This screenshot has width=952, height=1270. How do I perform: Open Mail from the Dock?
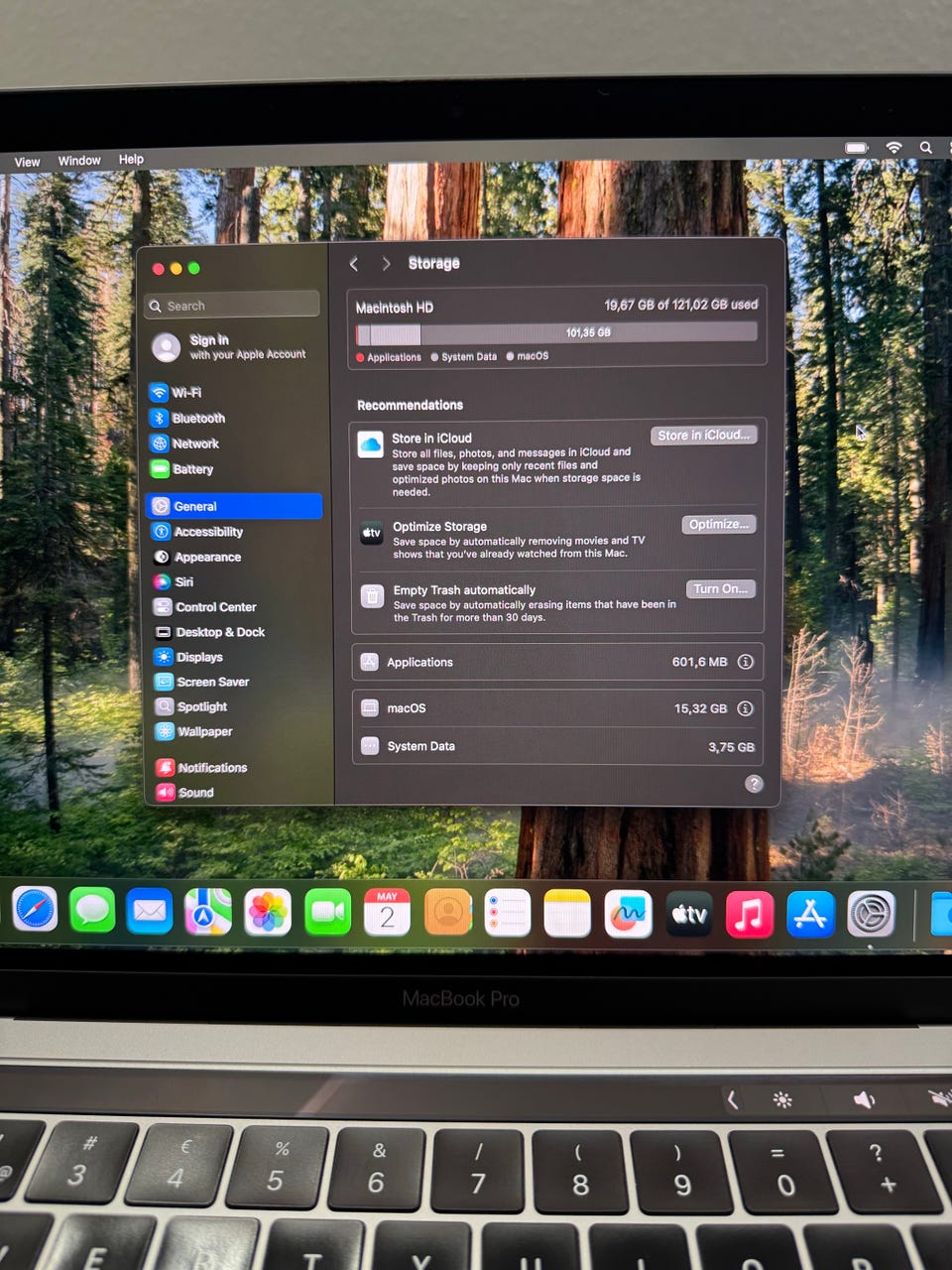pyautogui.click(x=150, y=910)
